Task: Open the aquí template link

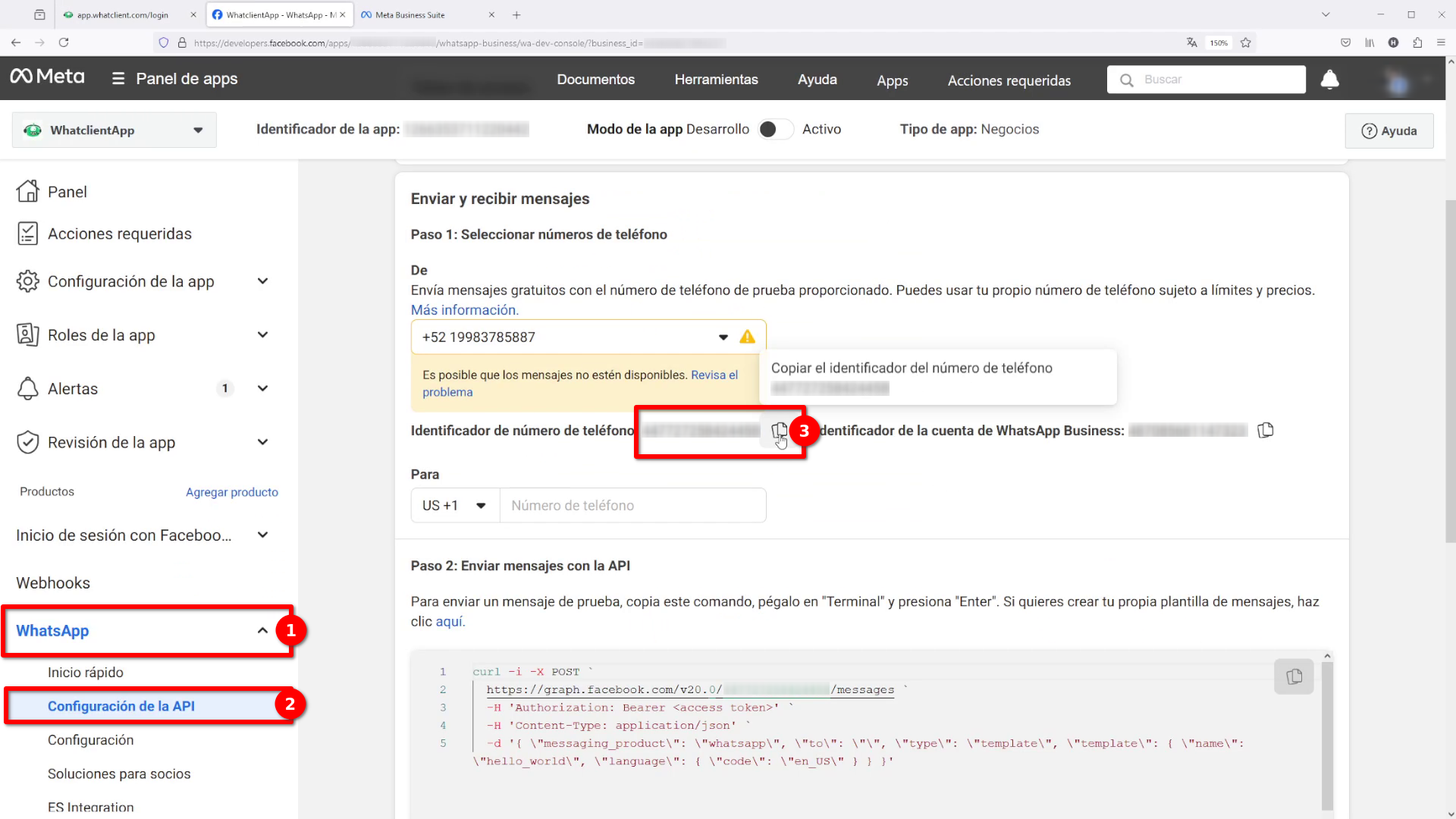Action: pos(450,621)
